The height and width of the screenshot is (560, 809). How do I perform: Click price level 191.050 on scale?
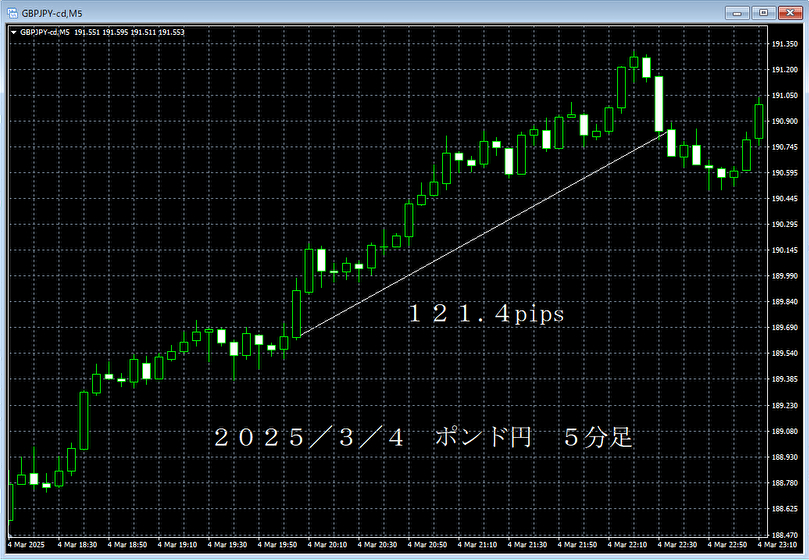coord(785,95)
